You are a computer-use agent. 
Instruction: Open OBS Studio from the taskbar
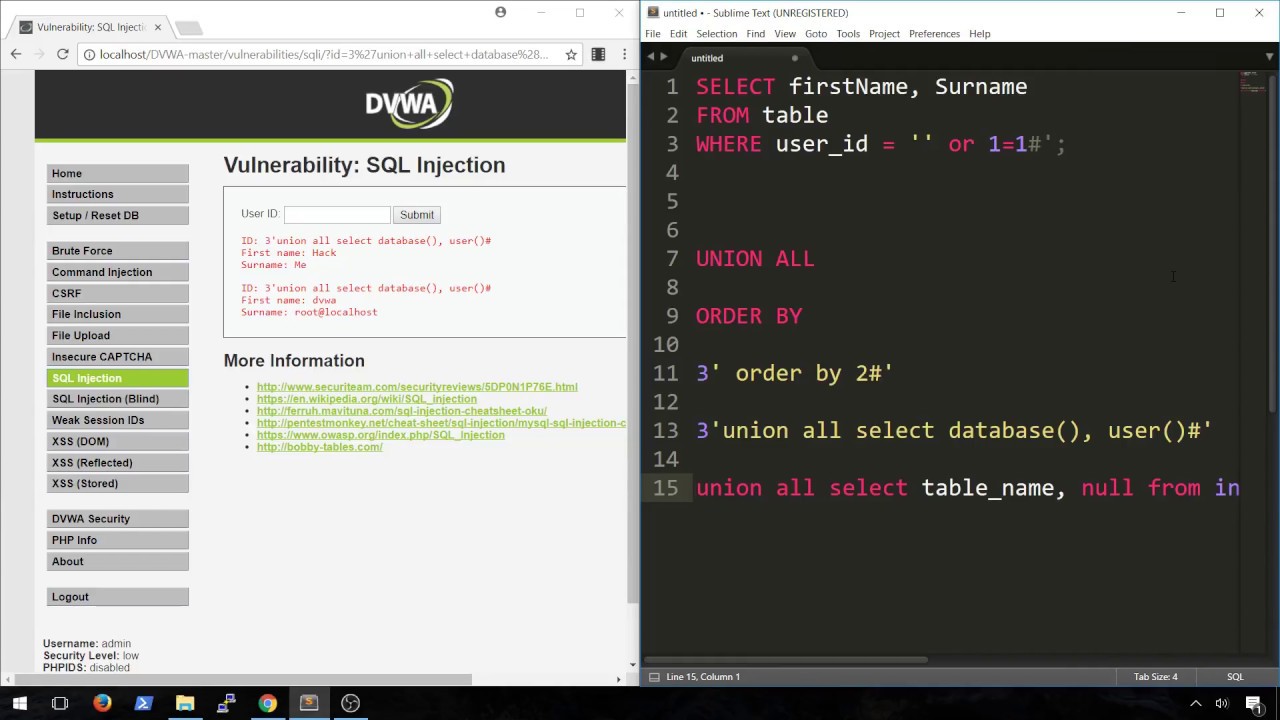coord(350,703)
